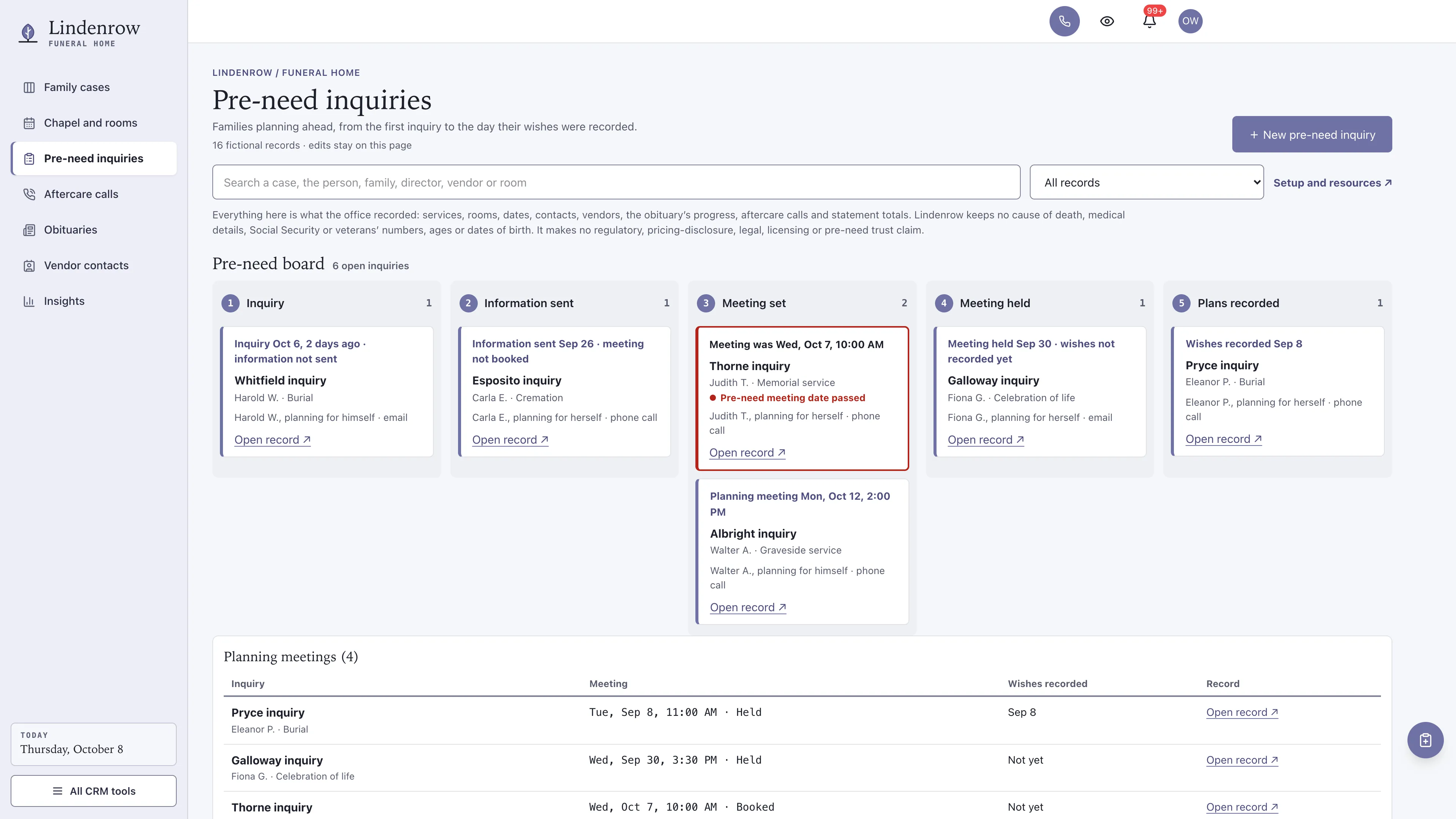Open record on Thorne inquiry card
Image resolution: width=1456 pixels, height=819 pixels.
[747, 453]
